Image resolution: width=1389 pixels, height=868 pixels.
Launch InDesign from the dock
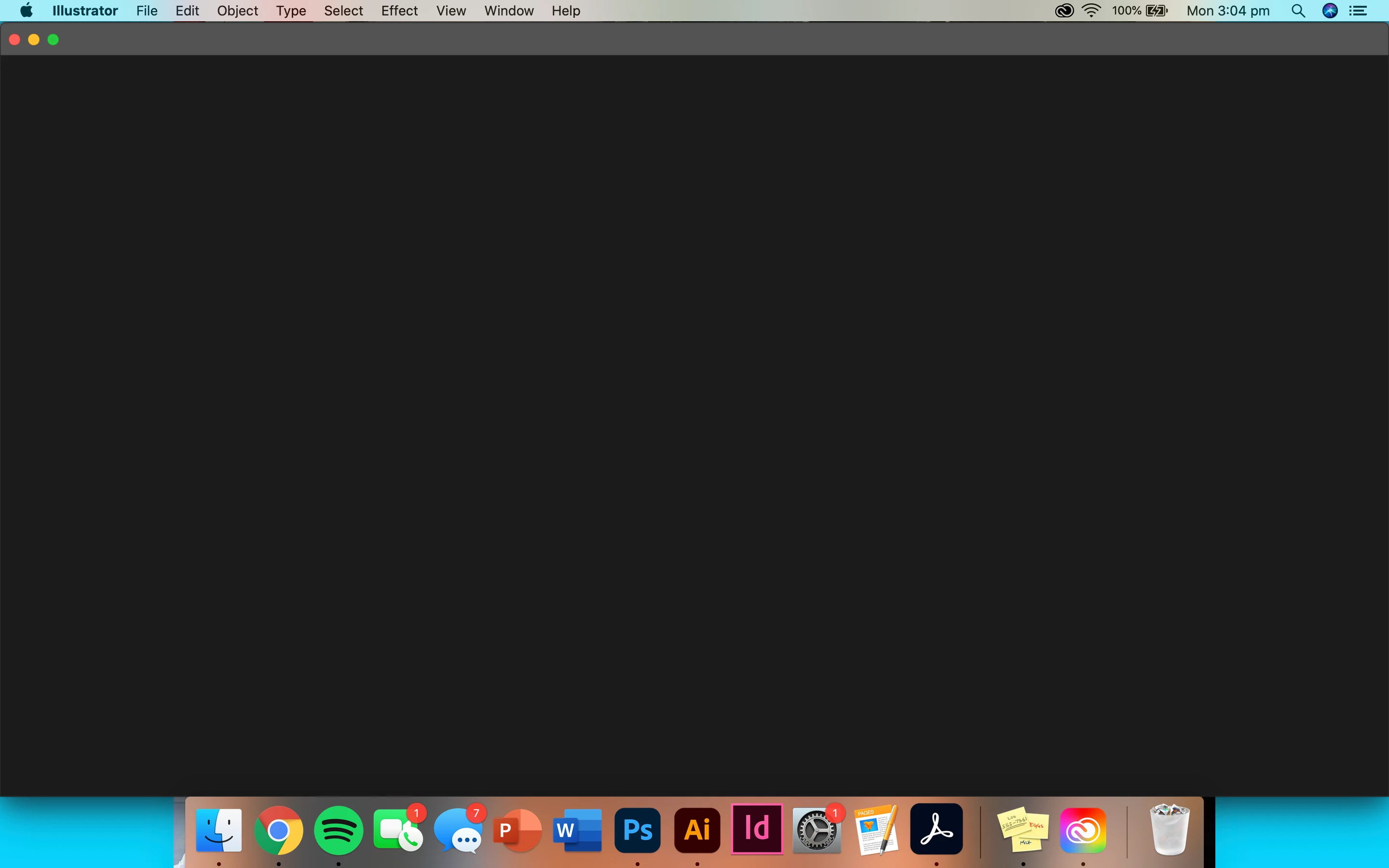click(757, 829)
